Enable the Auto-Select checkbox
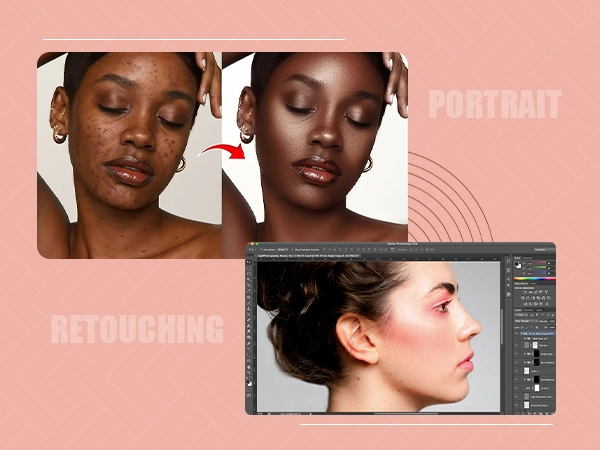Image resolution: width=600 pixels, height=450 pixels. (261, 249)
